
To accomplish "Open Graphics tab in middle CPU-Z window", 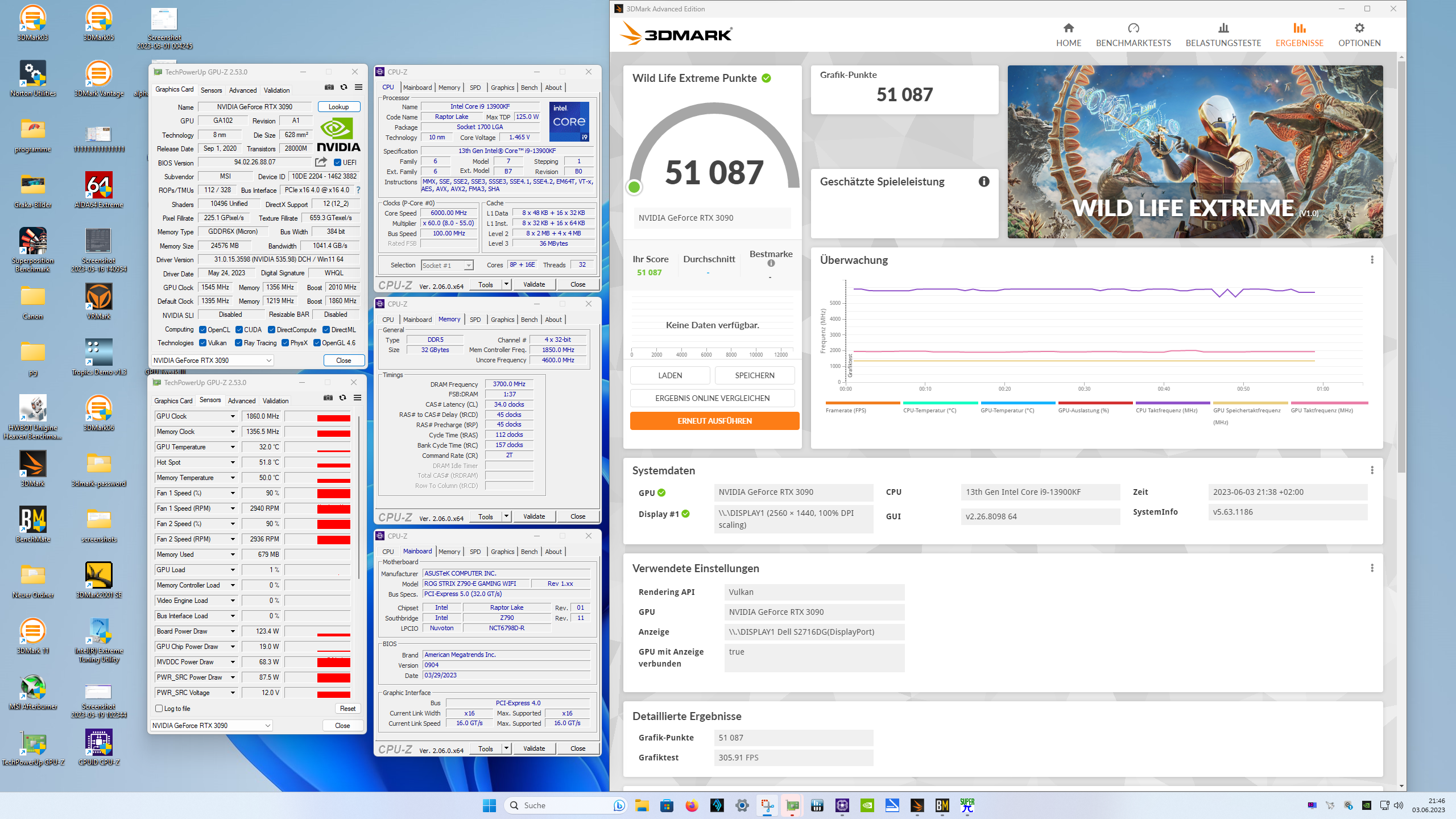I will click(502, 320).
